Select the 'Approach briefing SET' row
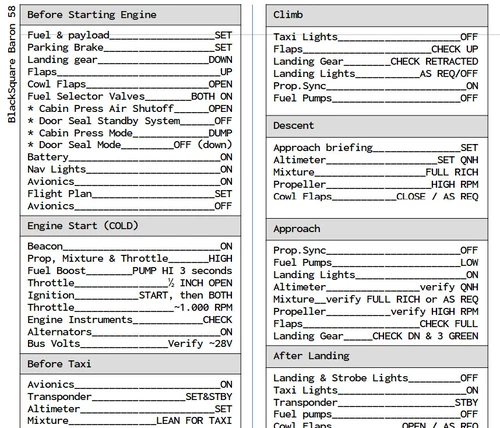This screenshot has height=428, width=500. click(x=376, y=148)
